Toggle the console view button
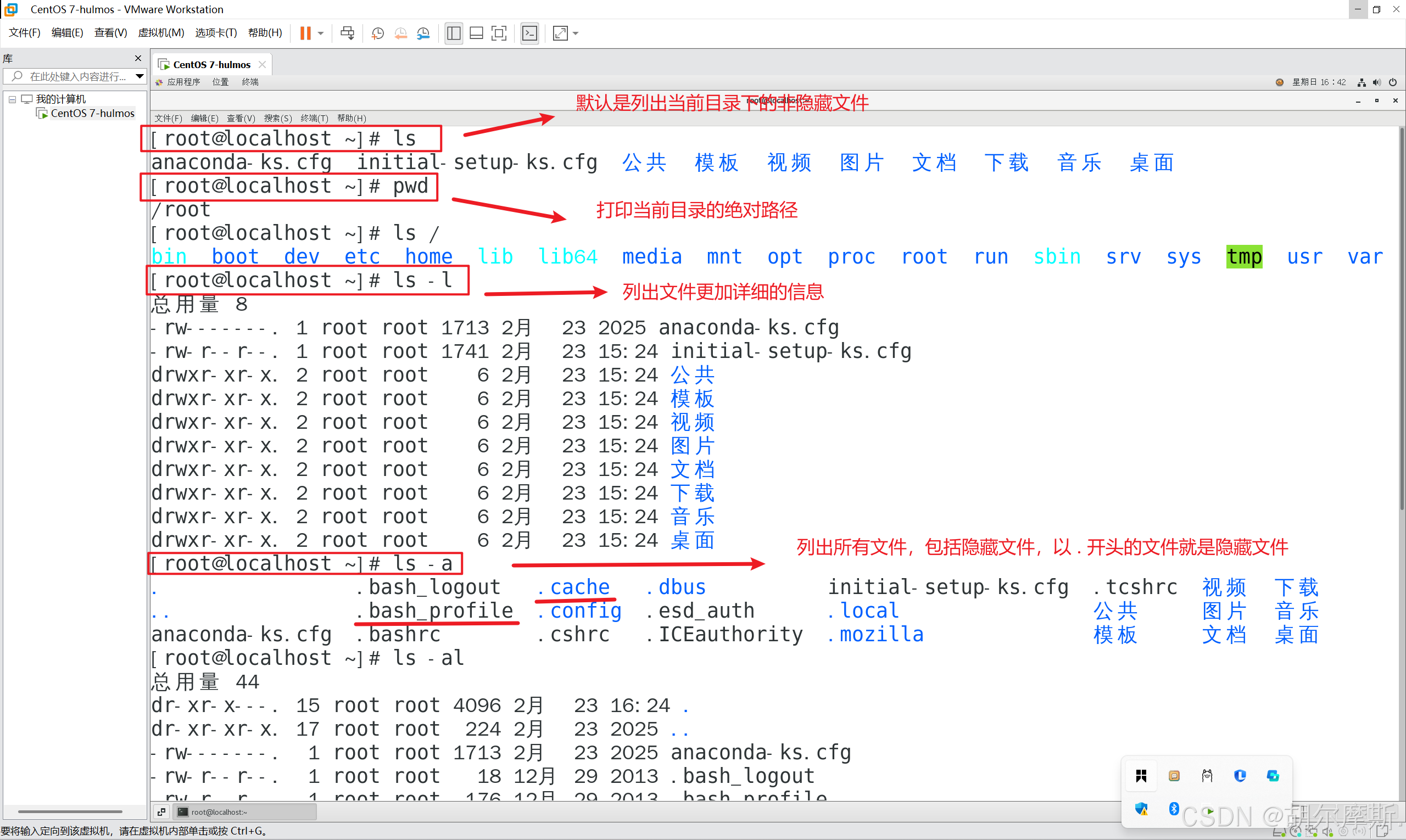 [529, 33]
